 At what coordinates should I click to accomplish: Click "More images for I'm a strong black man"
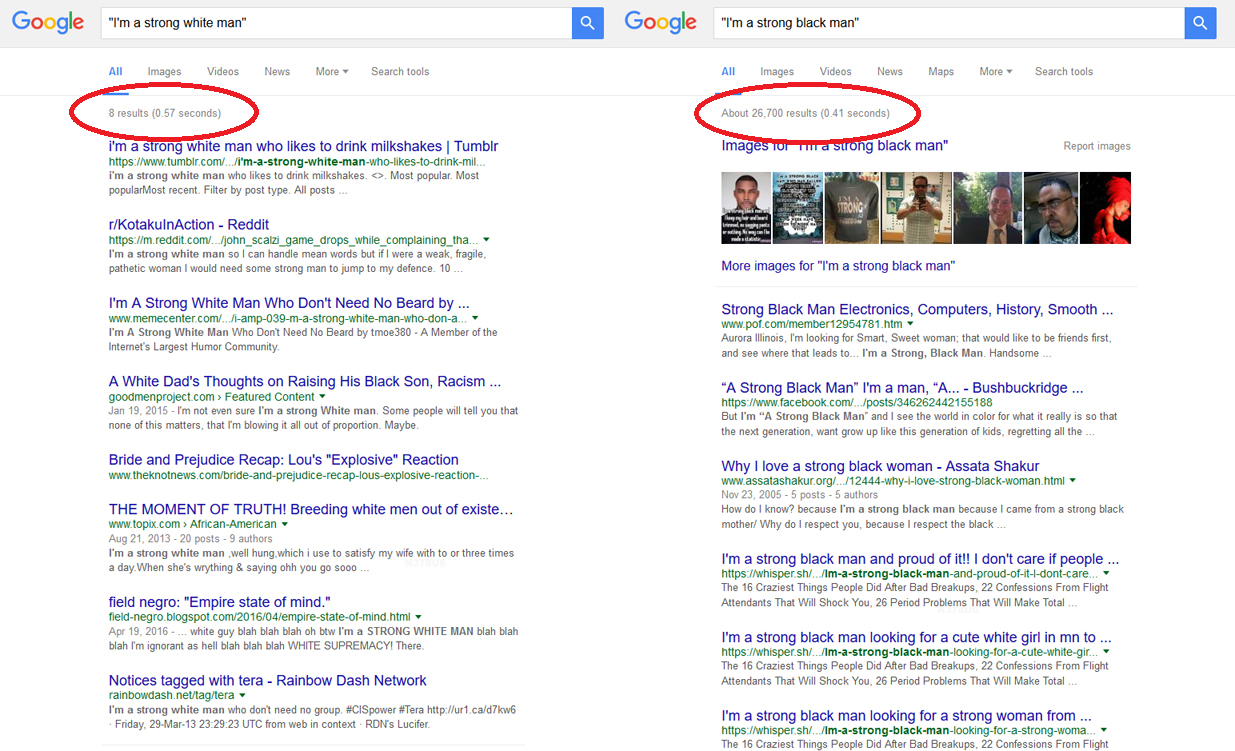[x=838, y=266]
